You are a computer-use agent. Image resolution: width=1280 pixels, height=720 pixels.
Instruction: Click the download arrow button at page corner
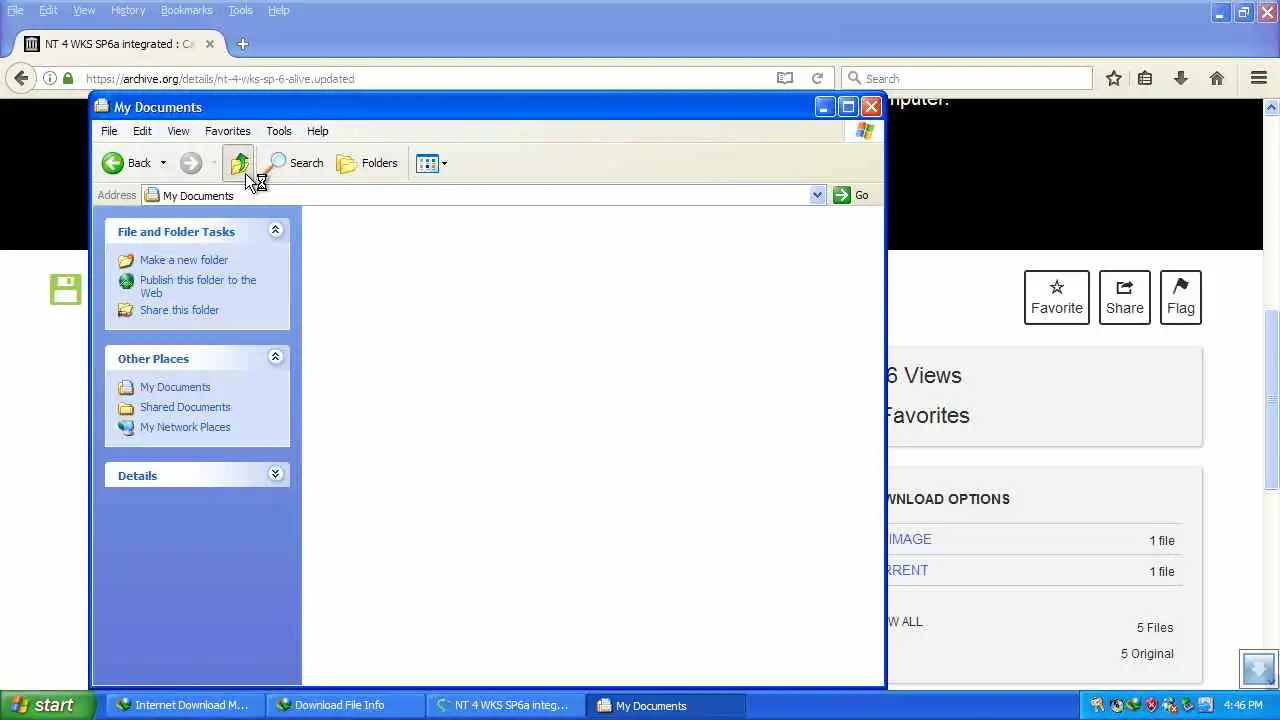click(x=1259, y=668)
